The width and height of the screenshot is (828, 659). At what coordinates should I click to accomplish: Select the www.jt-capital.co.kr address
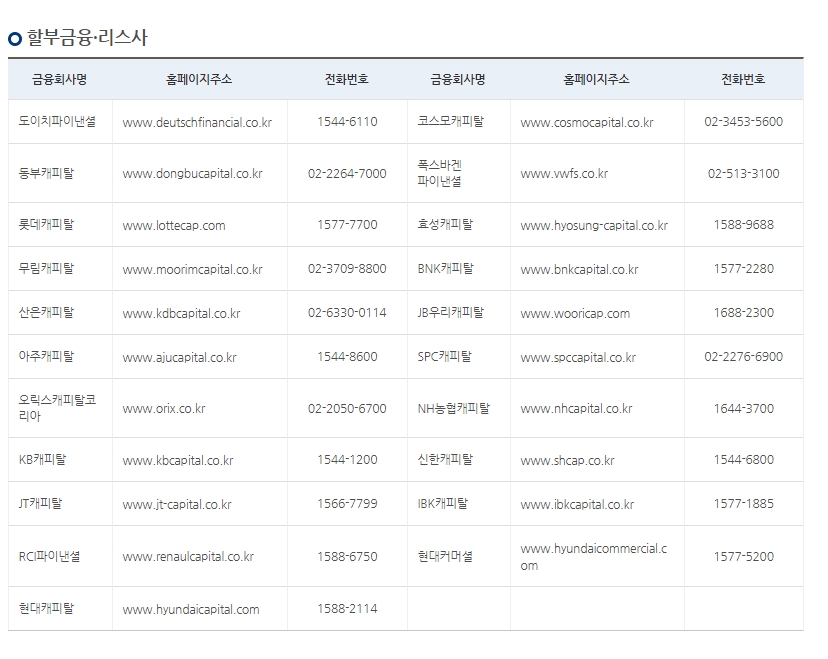click(x=177, y=504)
